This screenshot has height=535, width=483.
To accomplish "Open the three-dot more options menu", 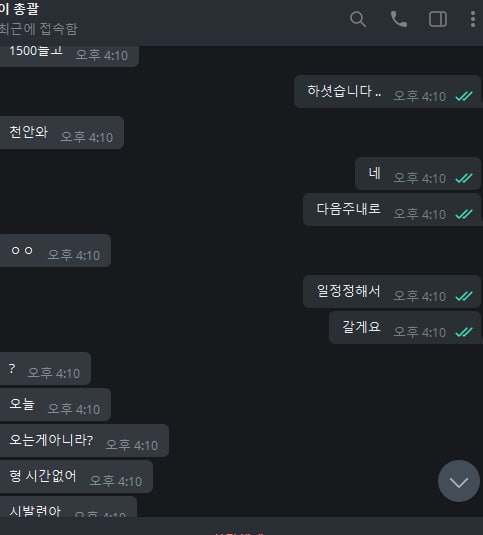I will pos(473,19).
